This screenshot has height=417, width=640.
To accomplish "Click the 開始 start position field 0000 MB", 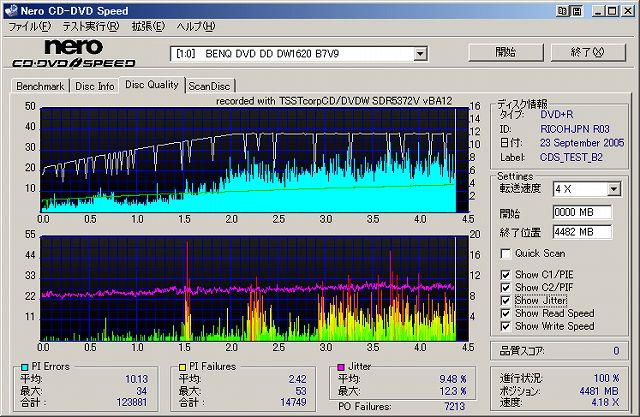I will [x=582, y=212].
